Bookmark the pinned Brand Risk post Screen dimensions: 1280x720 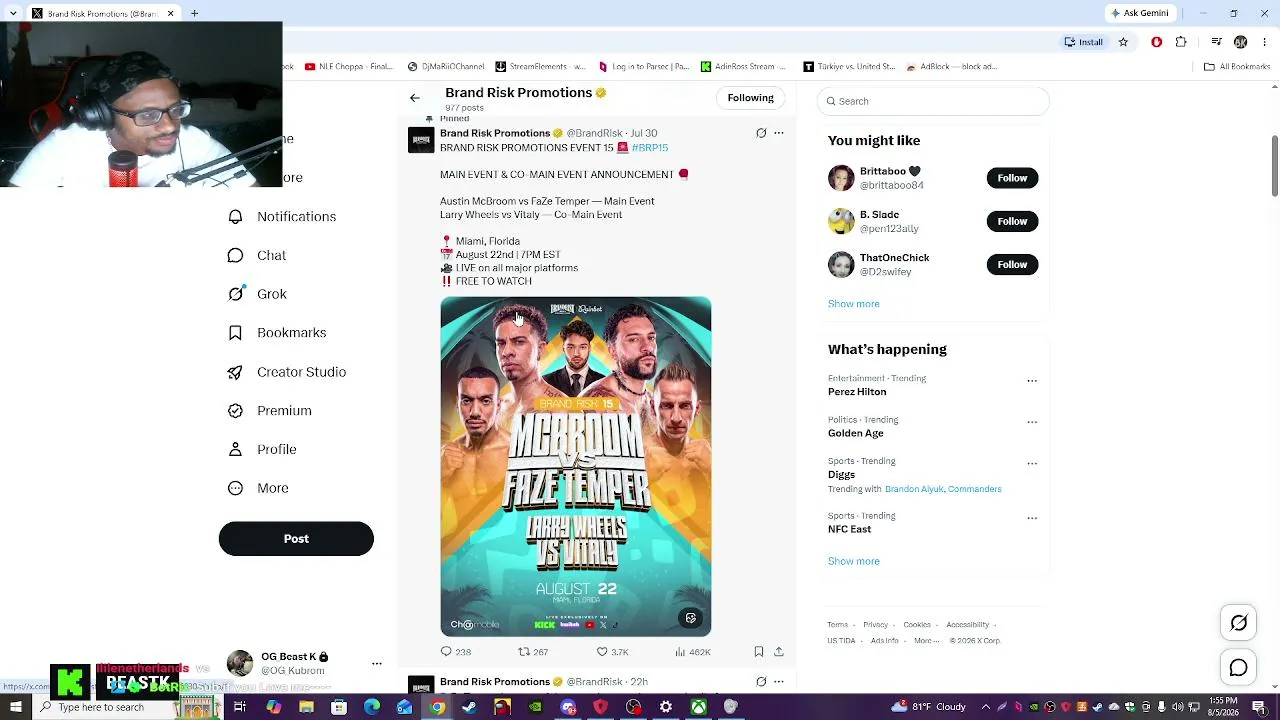(759, 652)
